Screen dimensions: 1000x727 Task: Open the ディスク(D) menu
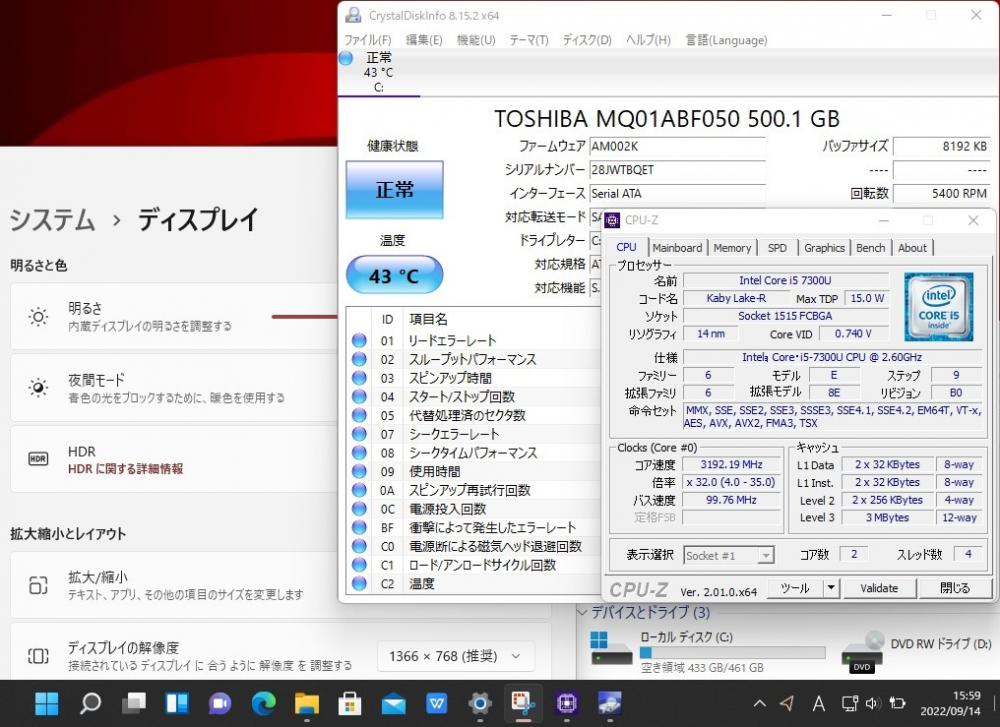[587, 40]
